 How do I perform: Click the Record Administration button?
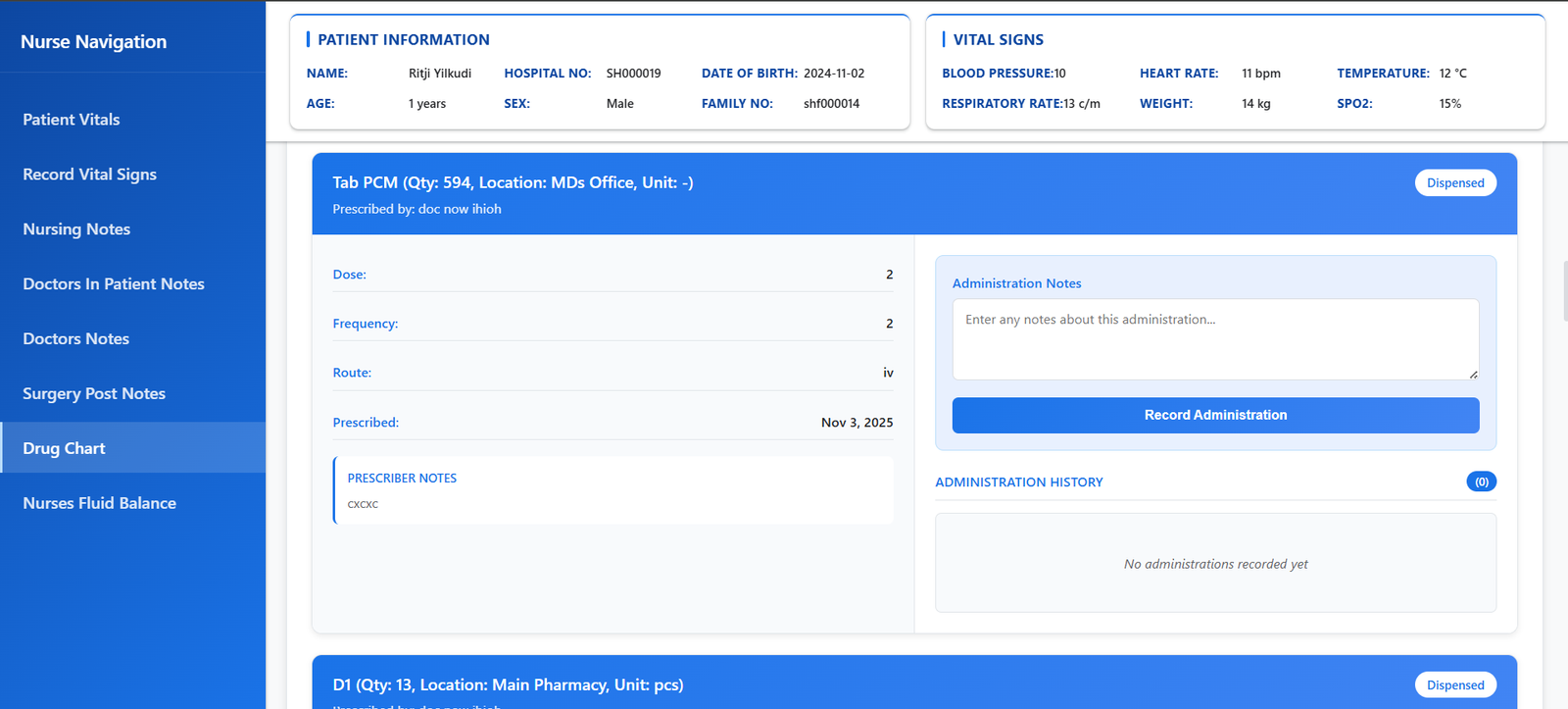(1215, 415)
